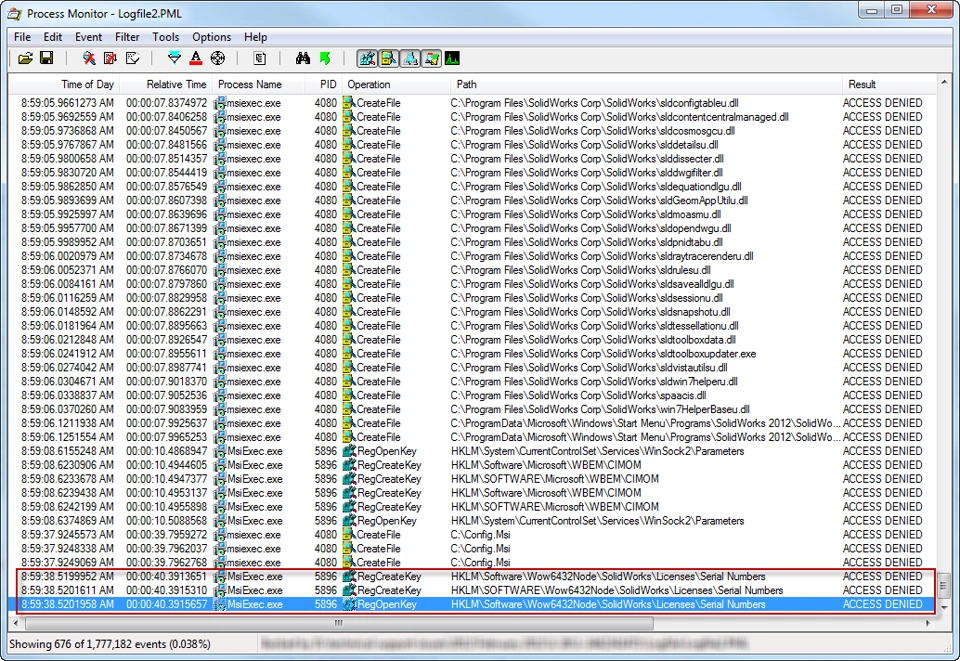Toggle Show Process and Thread Activity button
This screenshot has width=960, height=661.
pos(432,59)
